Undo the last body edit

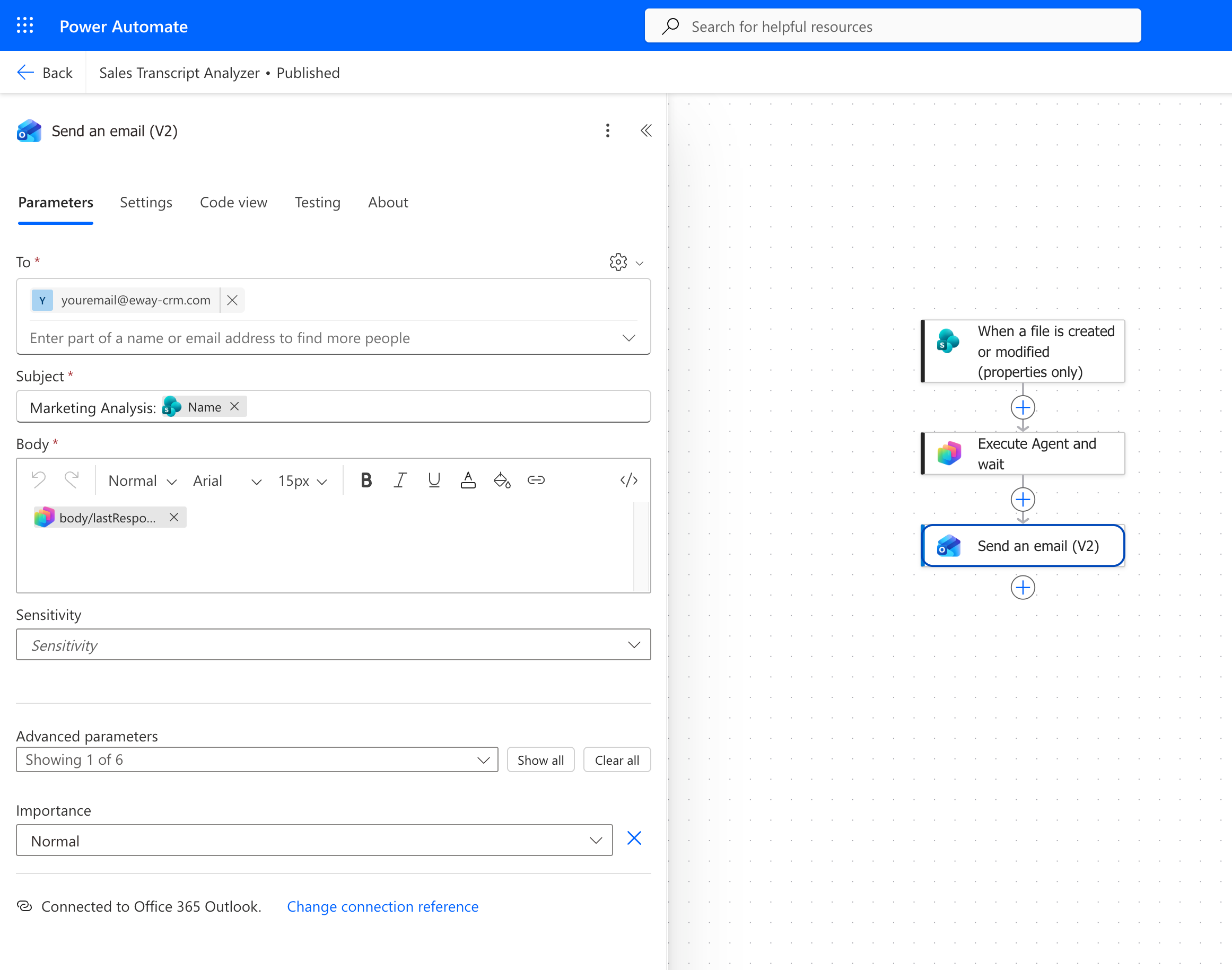[39, 480]
